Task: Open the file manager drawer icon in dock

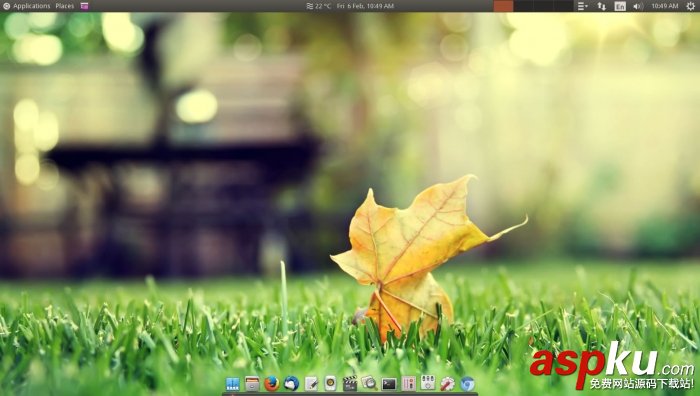Action: coord(252,383)
